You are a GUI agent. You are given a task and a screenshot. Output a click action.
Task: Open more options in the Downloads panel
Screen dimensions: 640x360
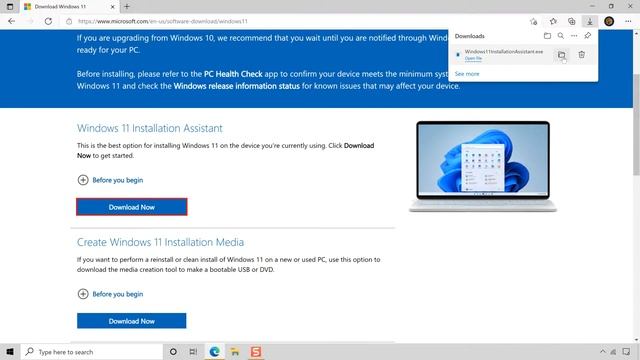coord(574,36)
